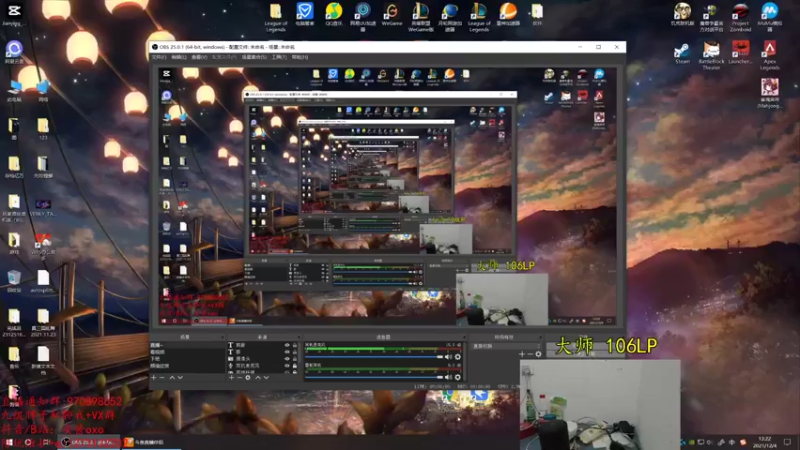Open the 电脑管家 shield desktop shortcut
Screen dimensions: 800x450
[x=305, y=14]
